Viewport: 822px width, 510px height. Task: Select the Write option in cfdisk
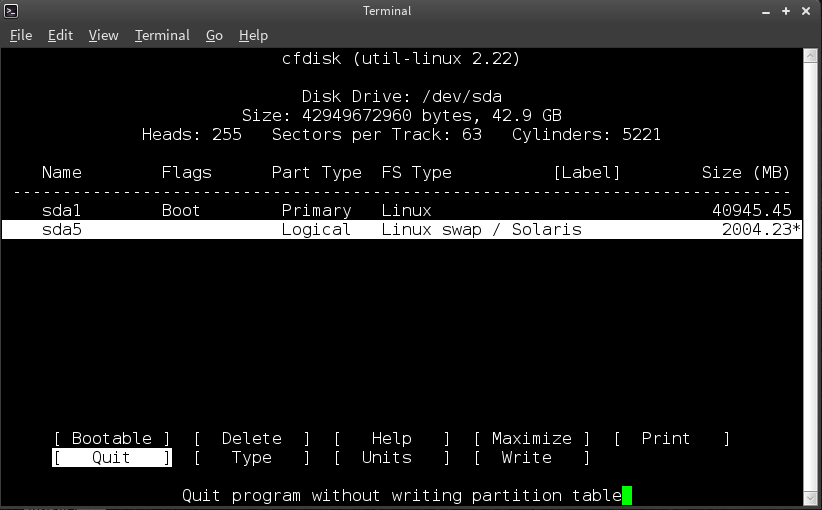(x=532, y=458)
